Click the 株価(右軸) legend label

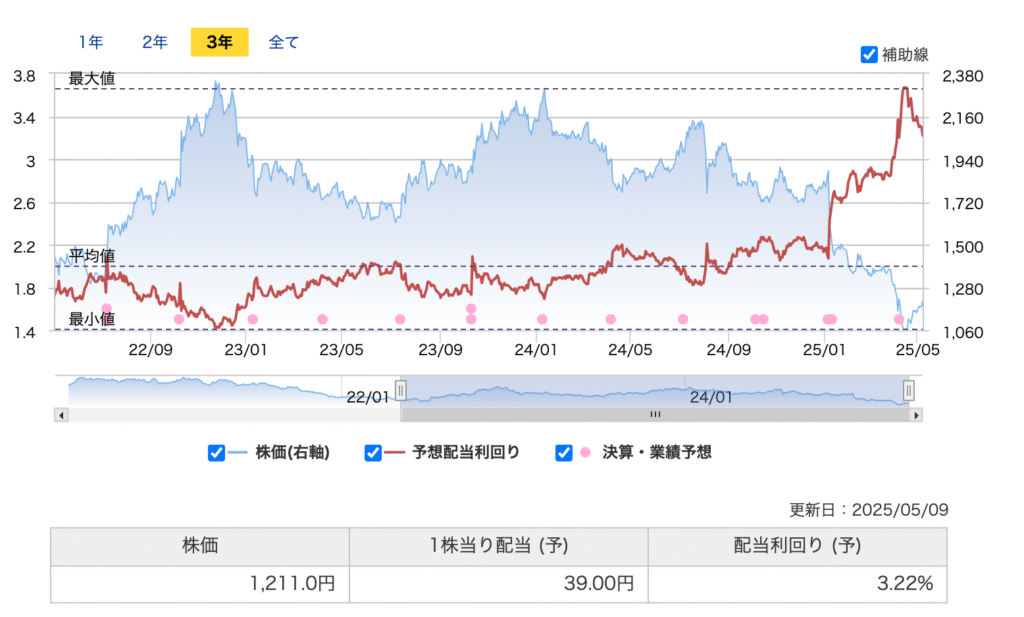(x=293, y=452)
